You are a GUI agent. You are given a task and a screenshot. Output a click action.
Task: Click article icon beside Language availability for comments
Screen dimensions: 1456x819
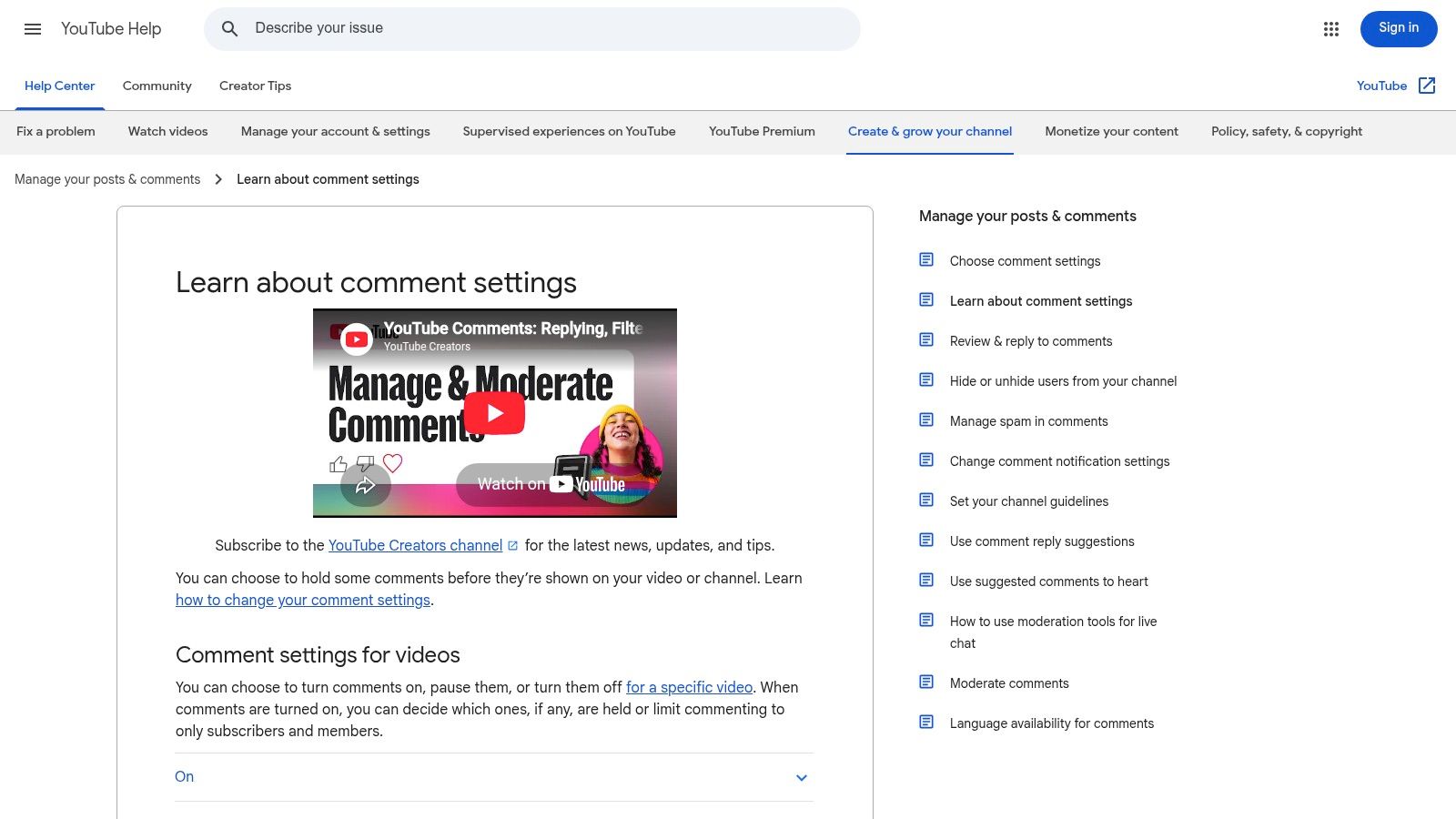point(926,723)
